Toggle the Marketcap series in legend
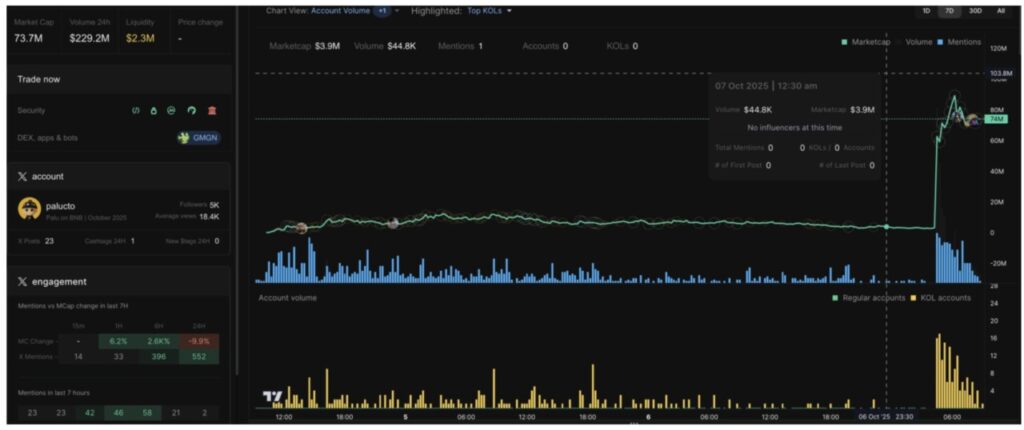 click(868, 43)
